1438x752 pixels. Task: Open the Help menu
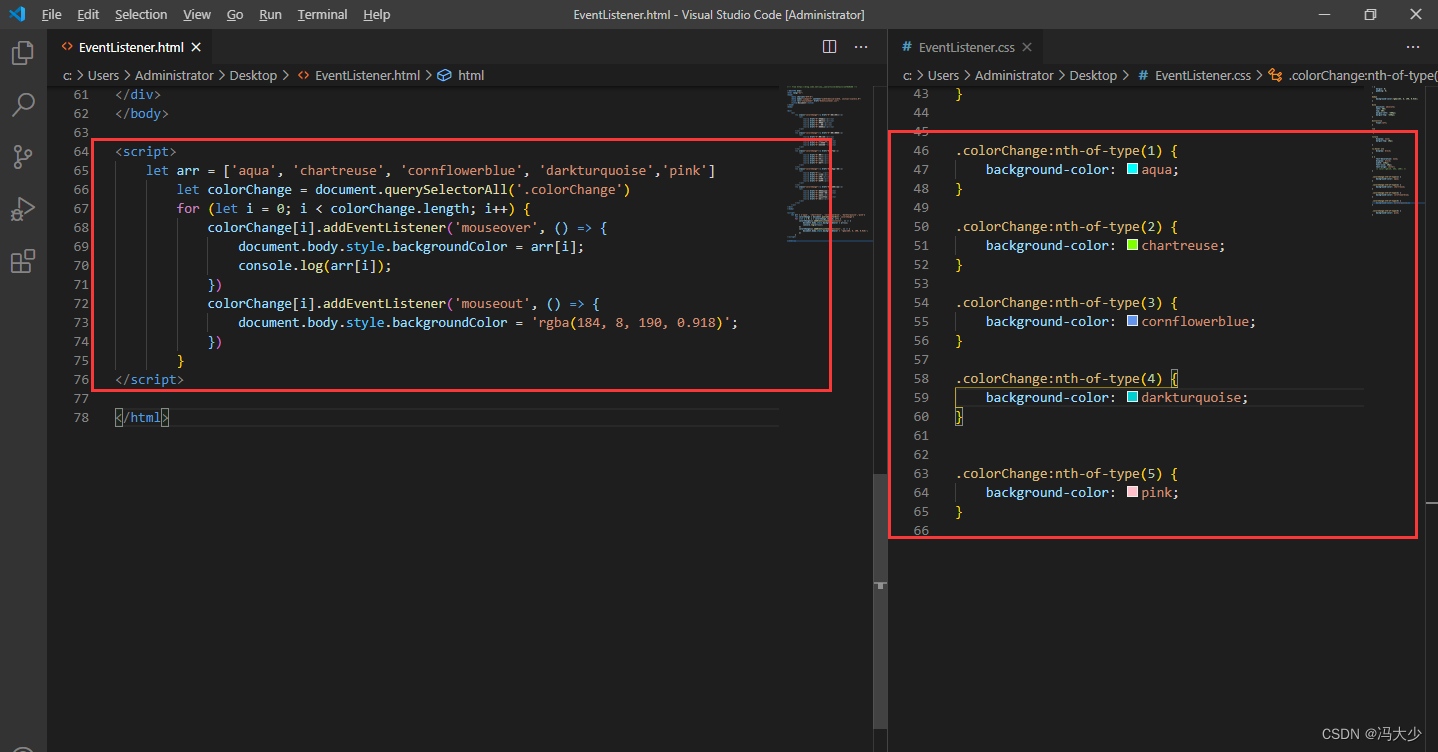tap(377, 15)
